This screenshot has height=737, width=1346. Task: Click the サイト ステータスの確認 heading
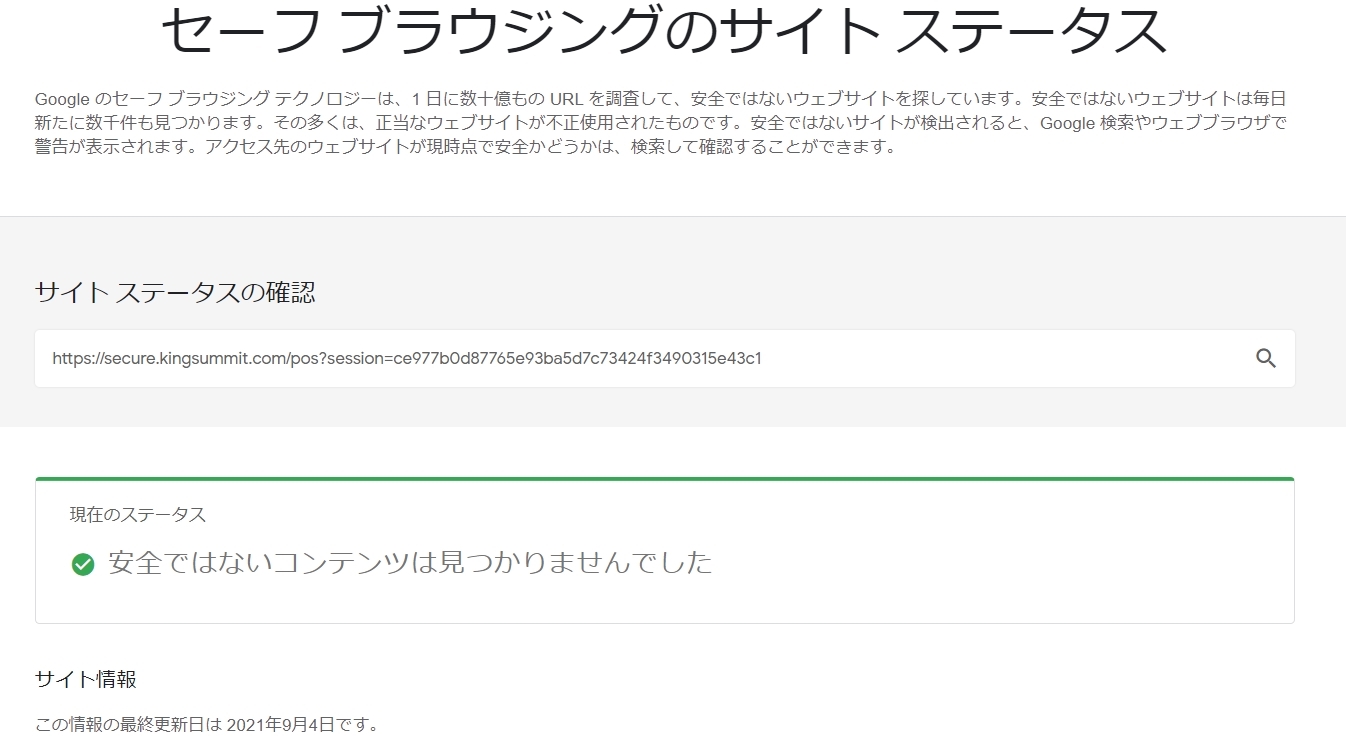click(175, 293)
